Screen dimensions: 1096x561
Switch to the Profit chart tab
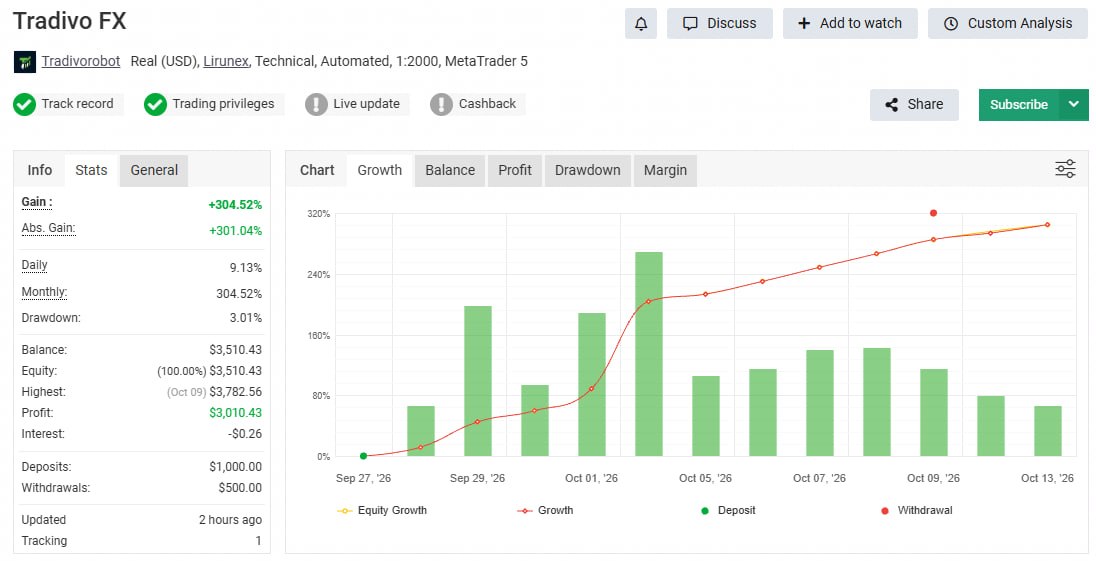point(515,170)
